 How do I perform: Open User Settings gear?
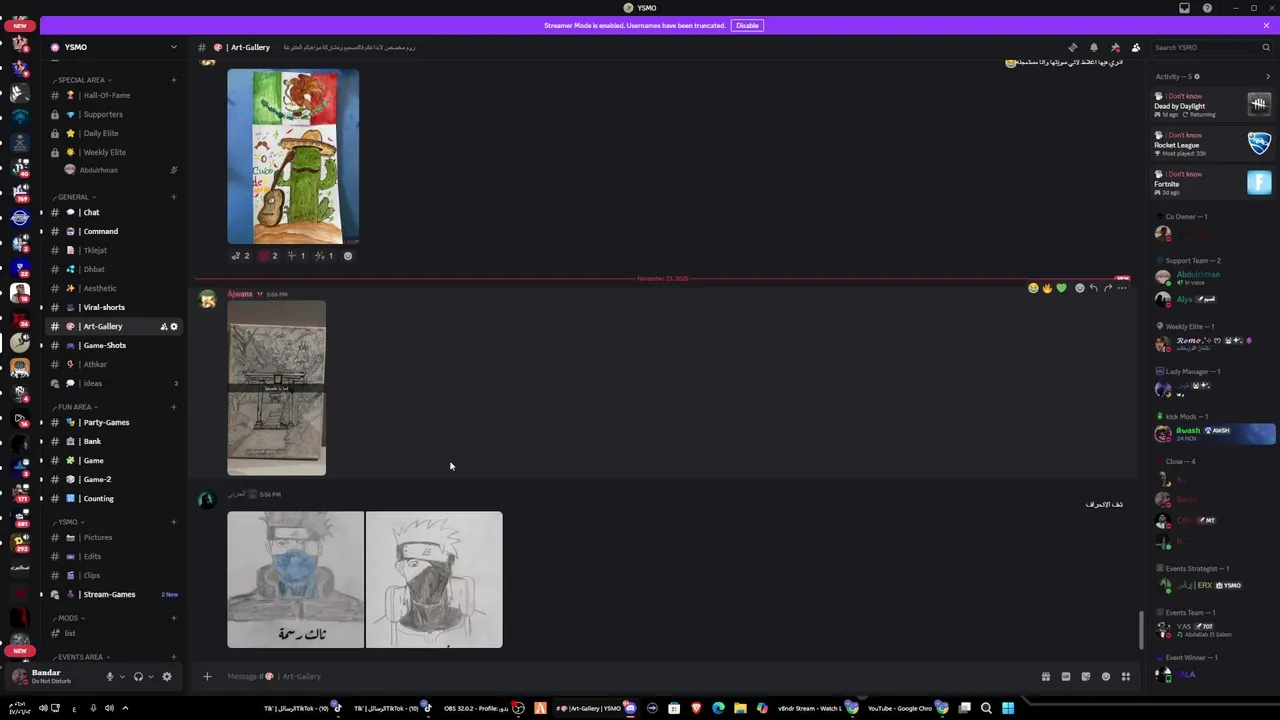(167, 677)
